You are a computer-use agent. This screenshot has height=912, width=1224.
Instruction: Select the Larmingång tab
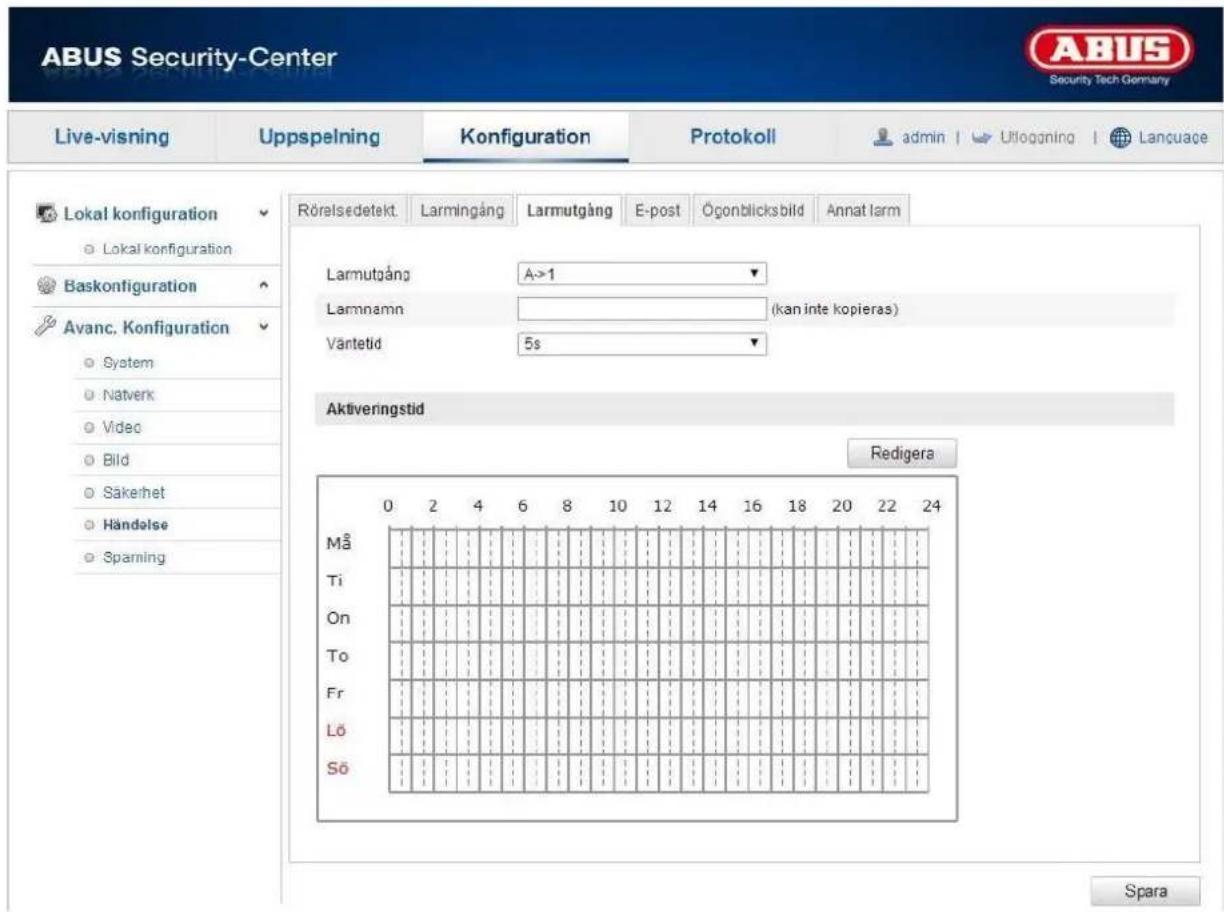coord(461,210)
